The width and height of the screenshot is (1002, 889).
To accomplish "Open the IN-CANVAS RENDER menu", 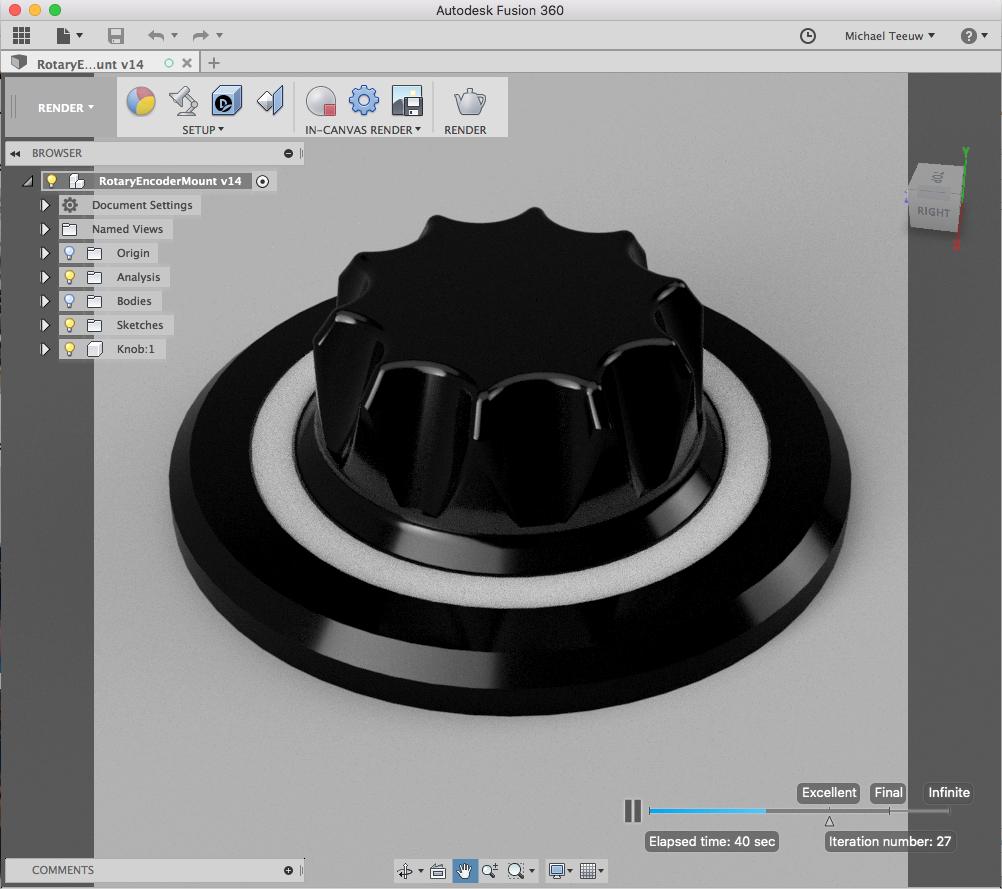I will (363, 130).
